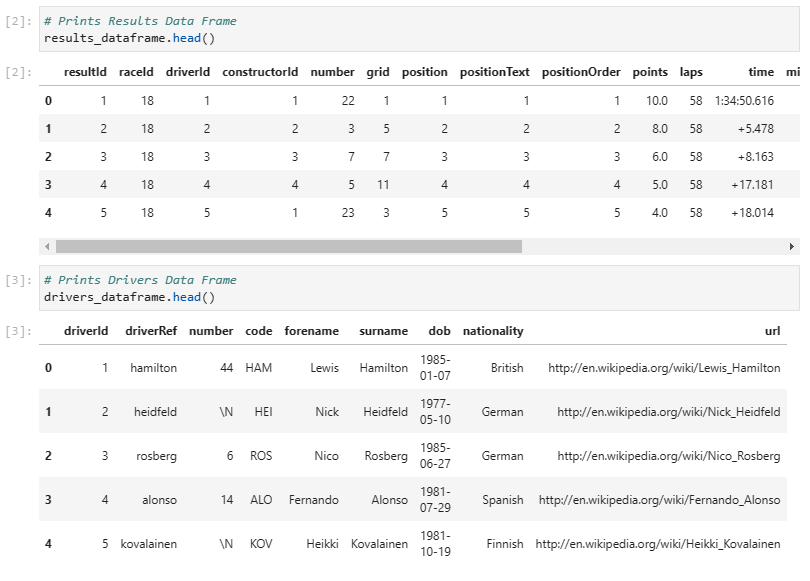Click the code cell KOV
Viewport: 810px width, 581px height.
pos(261,544)
